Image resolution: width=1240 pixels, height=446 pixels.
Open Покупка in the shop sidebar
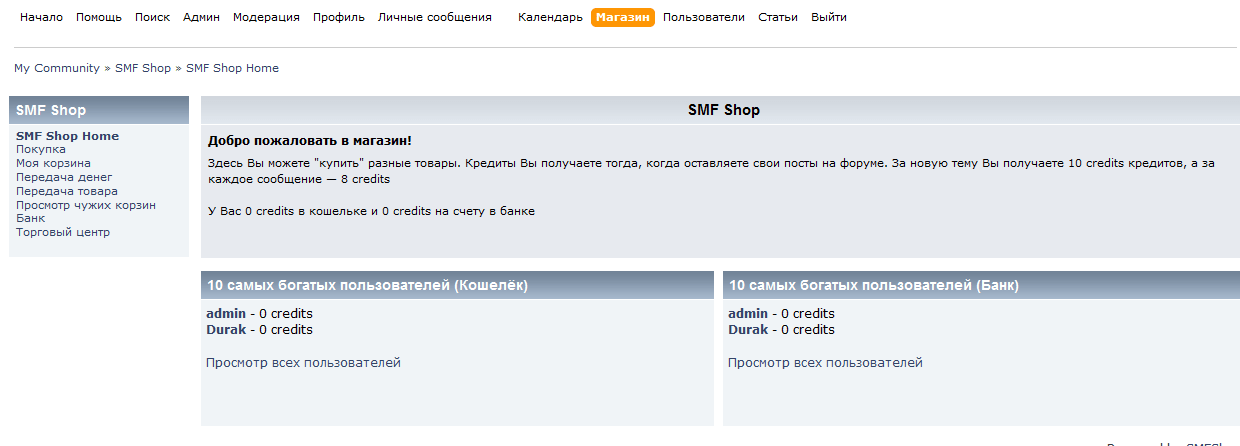point(40,149)
